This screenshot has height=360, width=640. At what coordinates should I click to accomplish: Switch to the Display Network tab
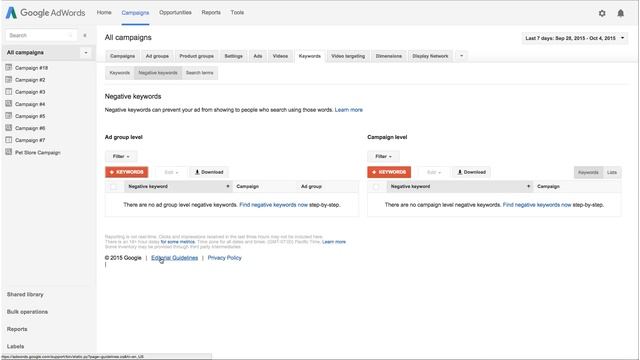[430, 56]
